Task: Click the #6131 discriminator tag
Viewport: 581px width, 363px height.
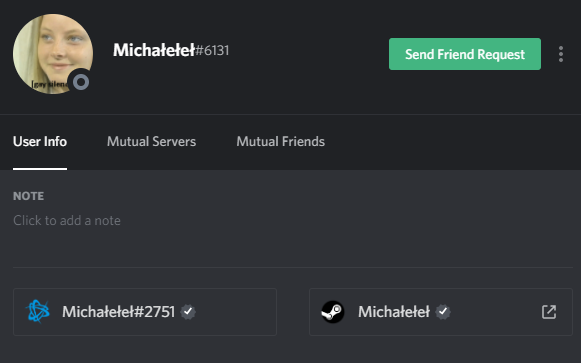Action: pos(212,51)
